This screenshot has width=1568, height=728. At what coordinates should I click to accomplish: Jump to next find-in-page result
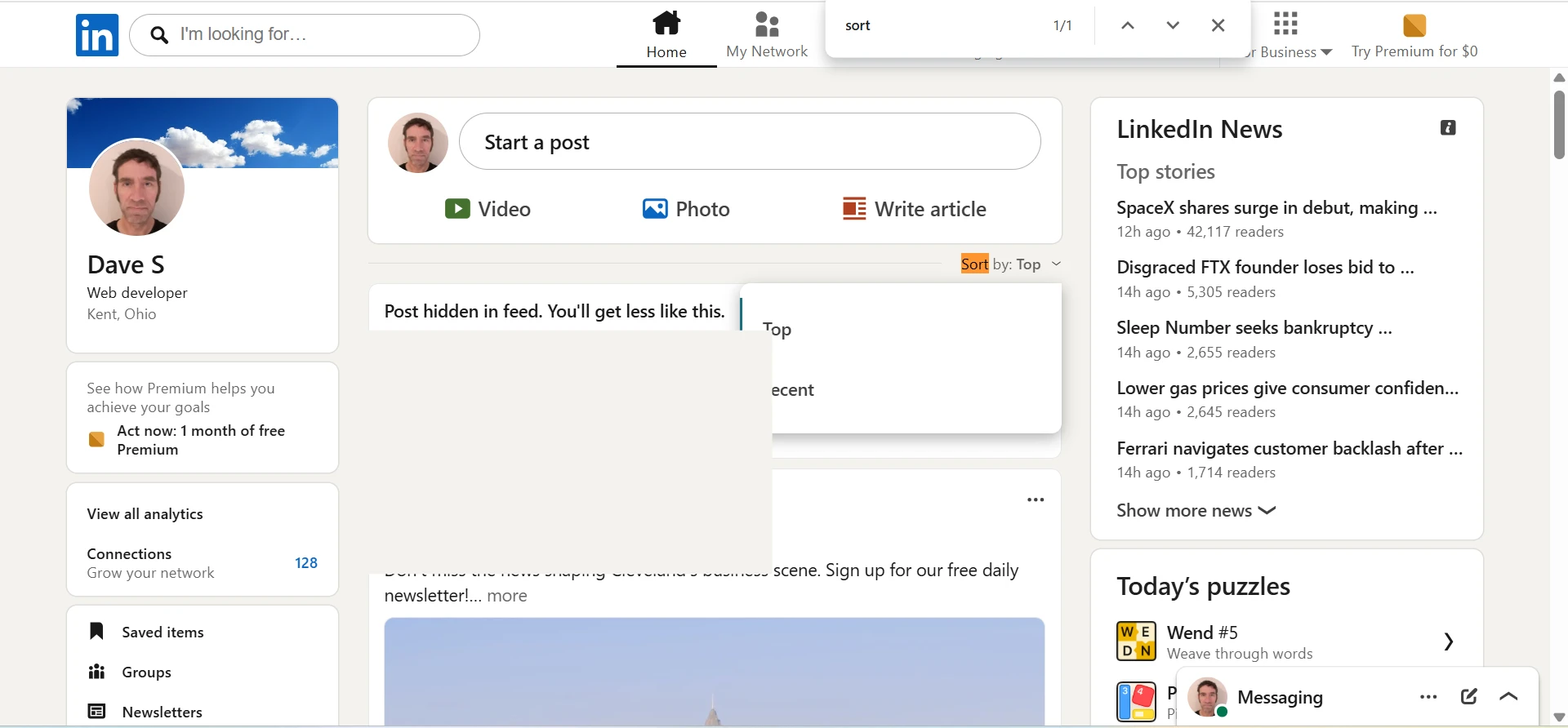[1173, 25]
